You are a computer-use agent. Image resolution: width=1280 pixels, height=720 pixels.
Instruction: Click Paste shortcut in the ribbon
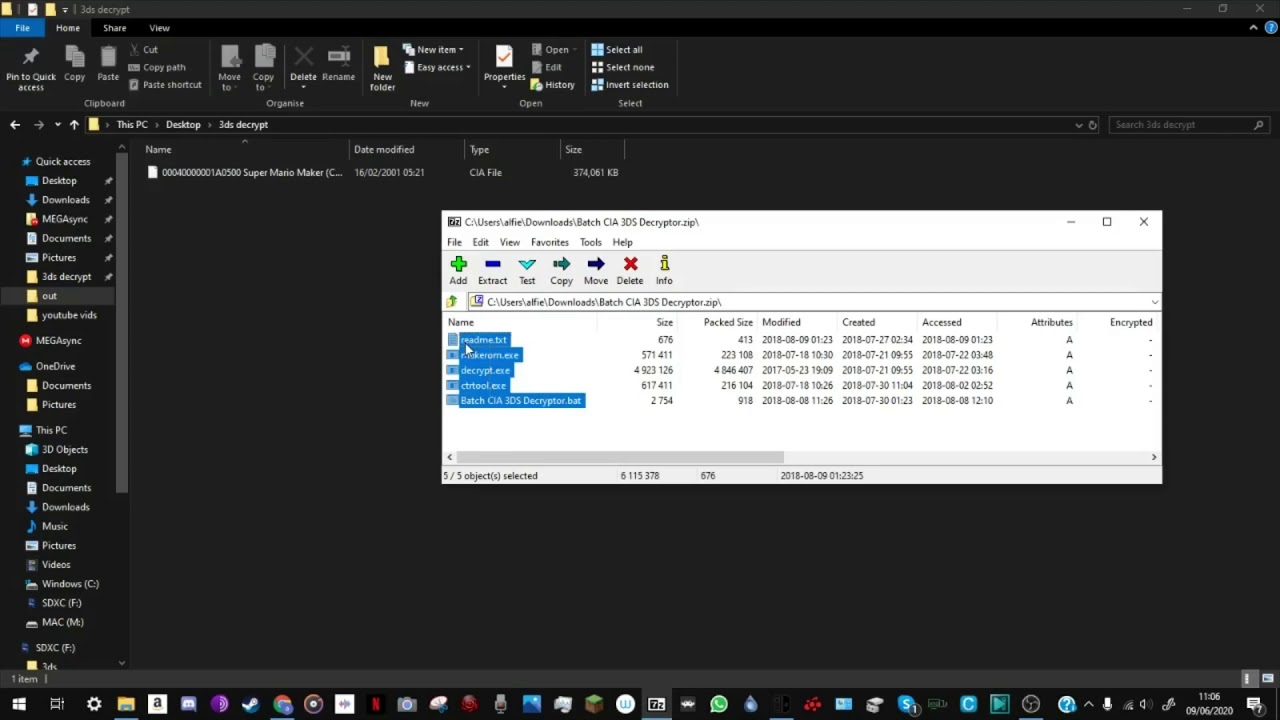165,85
